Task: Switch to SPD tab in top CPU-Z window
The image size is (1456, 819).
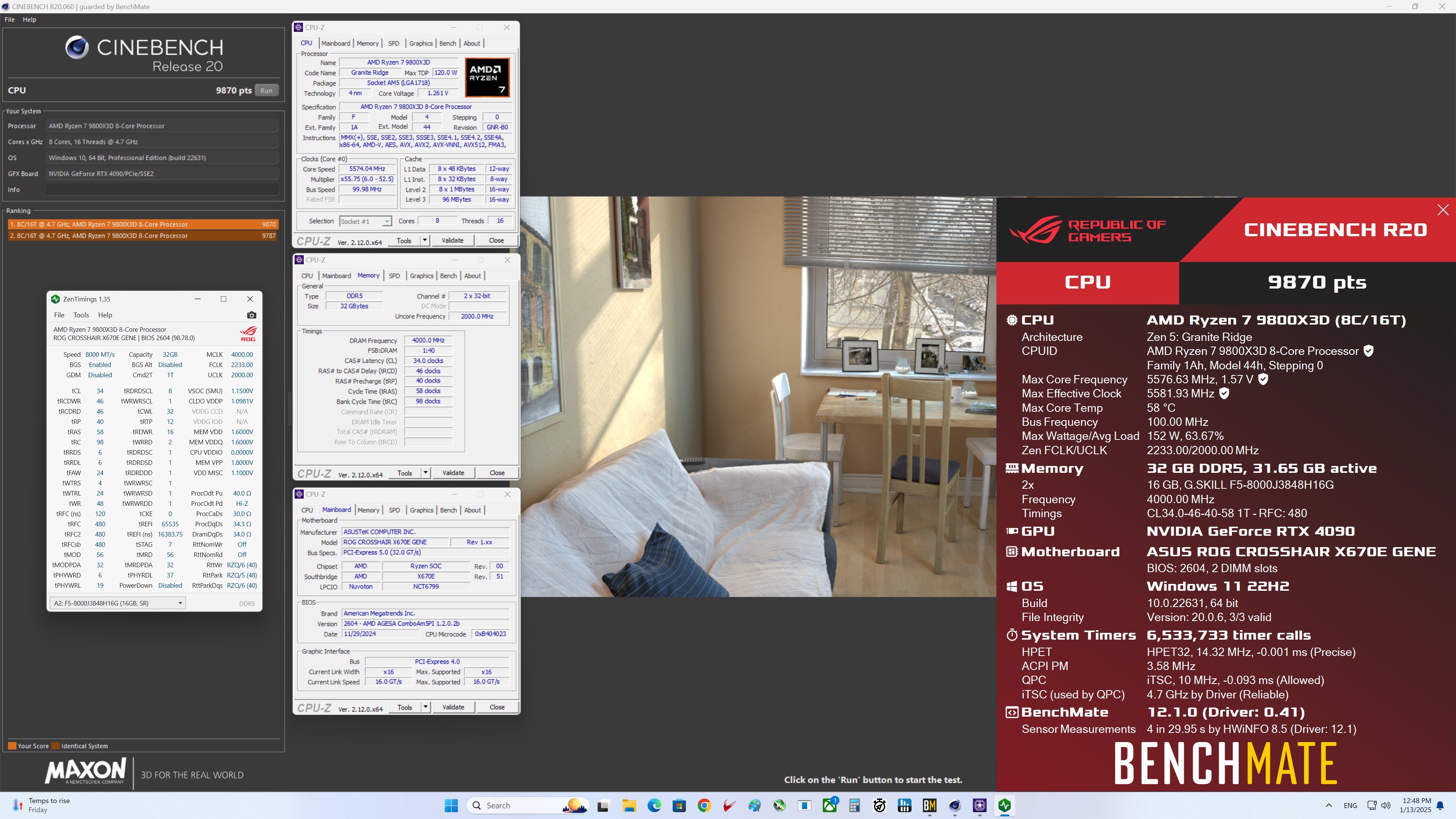Action: click(394, 44)
